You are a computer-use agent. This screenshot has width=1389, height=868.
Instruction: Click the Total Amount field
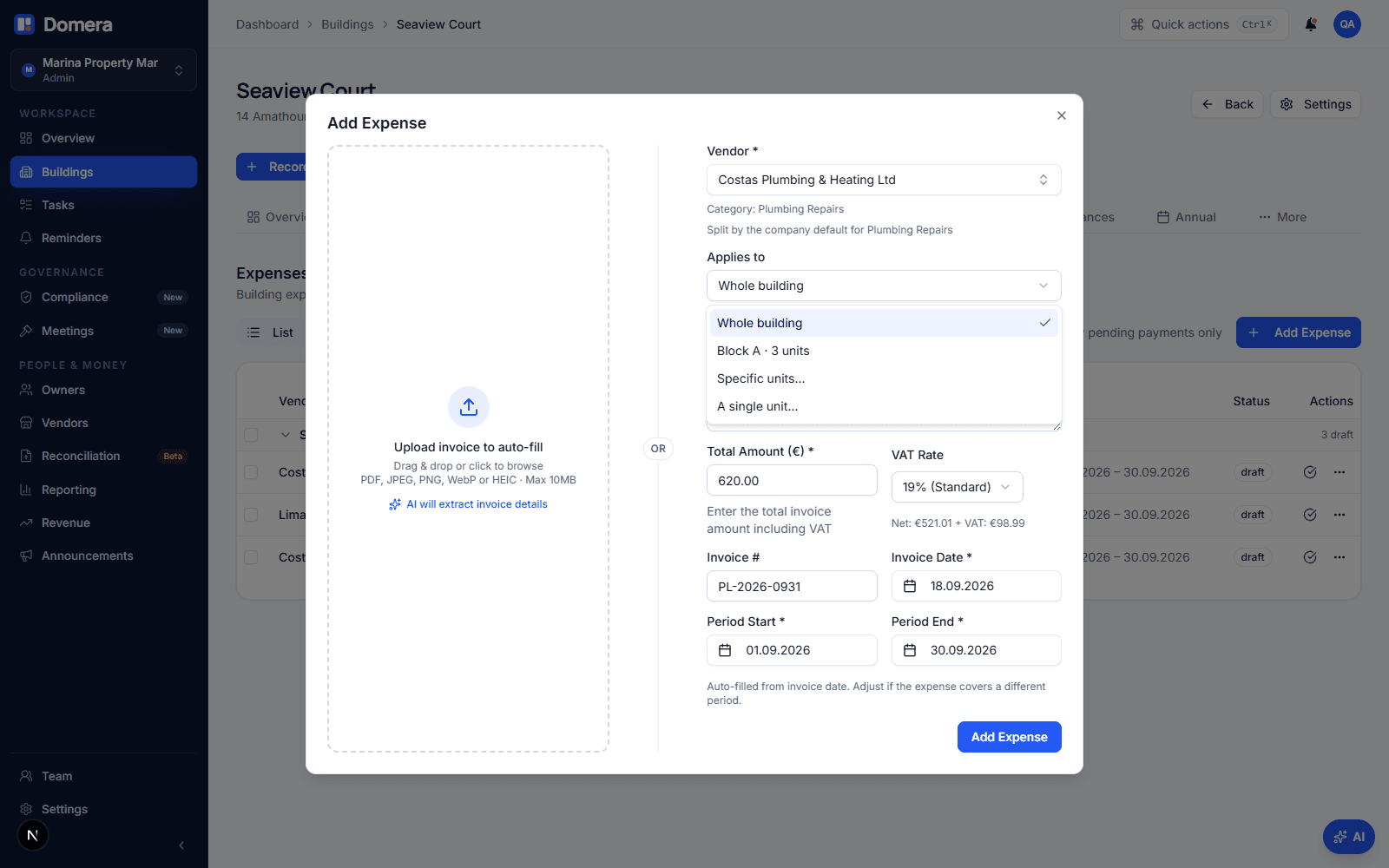pyautogui.click(x=792, y=480)
